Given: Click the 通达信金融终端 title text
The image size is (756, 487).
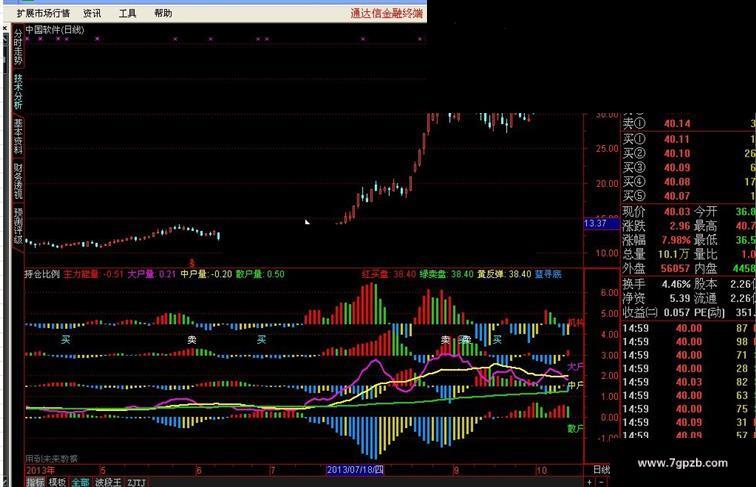Looking at the screenshot, I should (387, 13).
